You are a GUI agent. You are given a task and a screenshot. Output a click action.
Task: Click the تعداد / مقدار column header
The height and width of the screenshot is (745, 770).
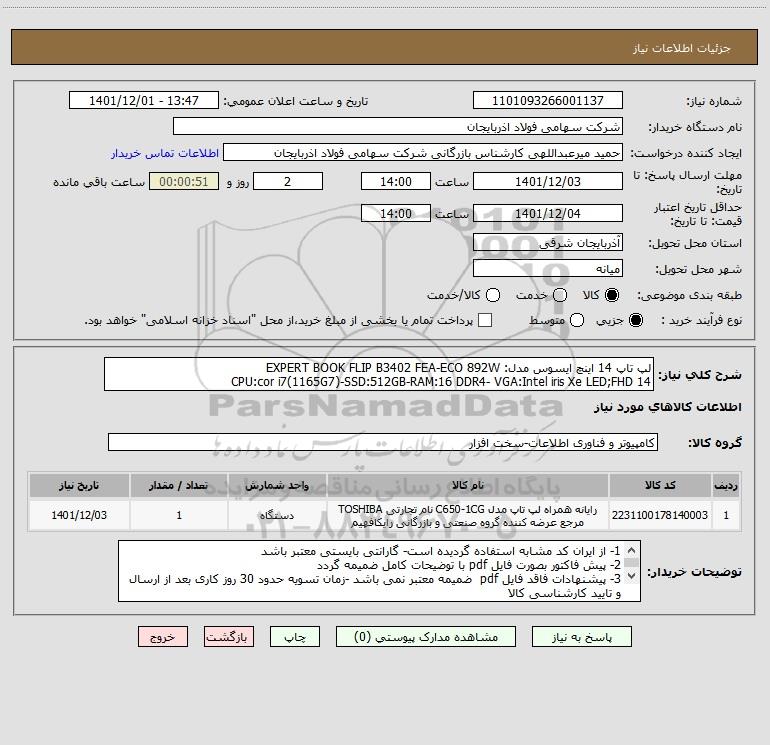point(179,485)
